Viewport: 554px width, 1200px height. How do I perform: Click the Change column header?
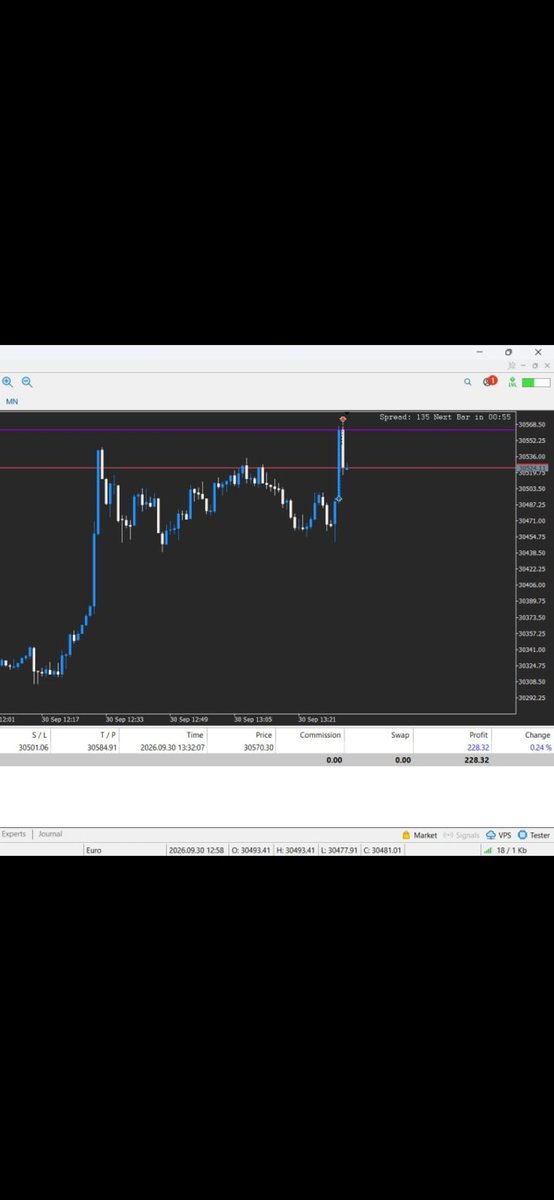pyautogui.click(x=538, y=735)
